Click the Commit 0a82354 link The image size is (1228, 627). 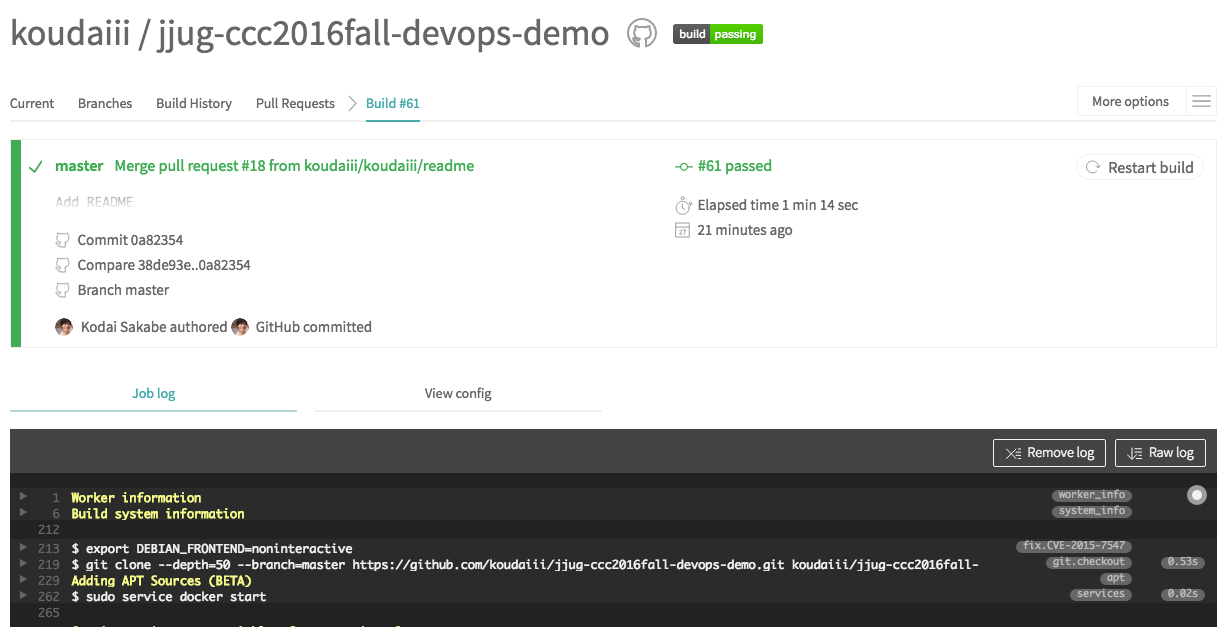[130, 240]
